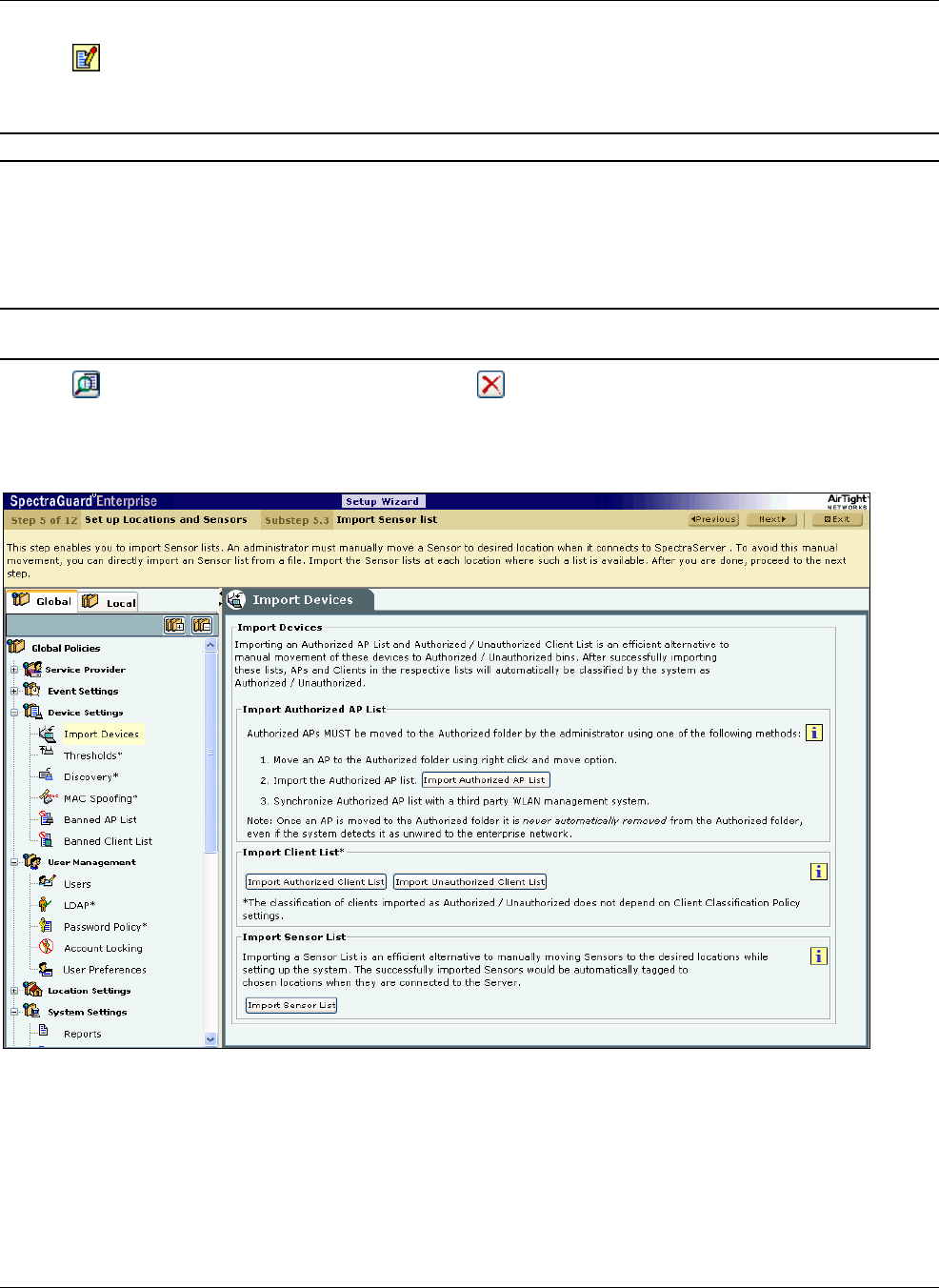The image size is (939, 1288).
Task: Click the LDAP icon
Action: point(45,904)
